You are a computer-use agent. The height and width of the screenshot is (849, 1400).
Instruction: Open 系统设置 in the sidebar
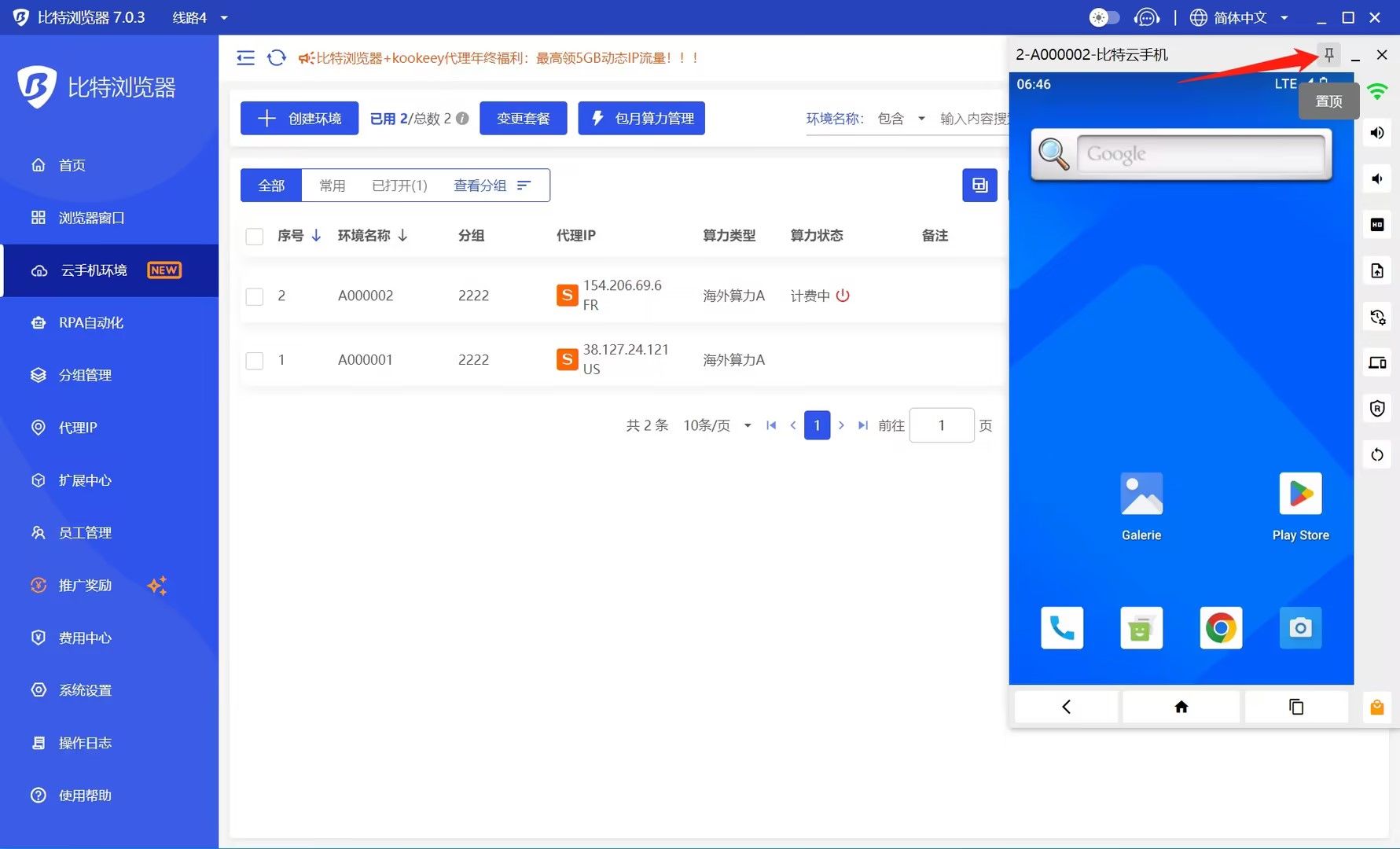pos(109,690)
